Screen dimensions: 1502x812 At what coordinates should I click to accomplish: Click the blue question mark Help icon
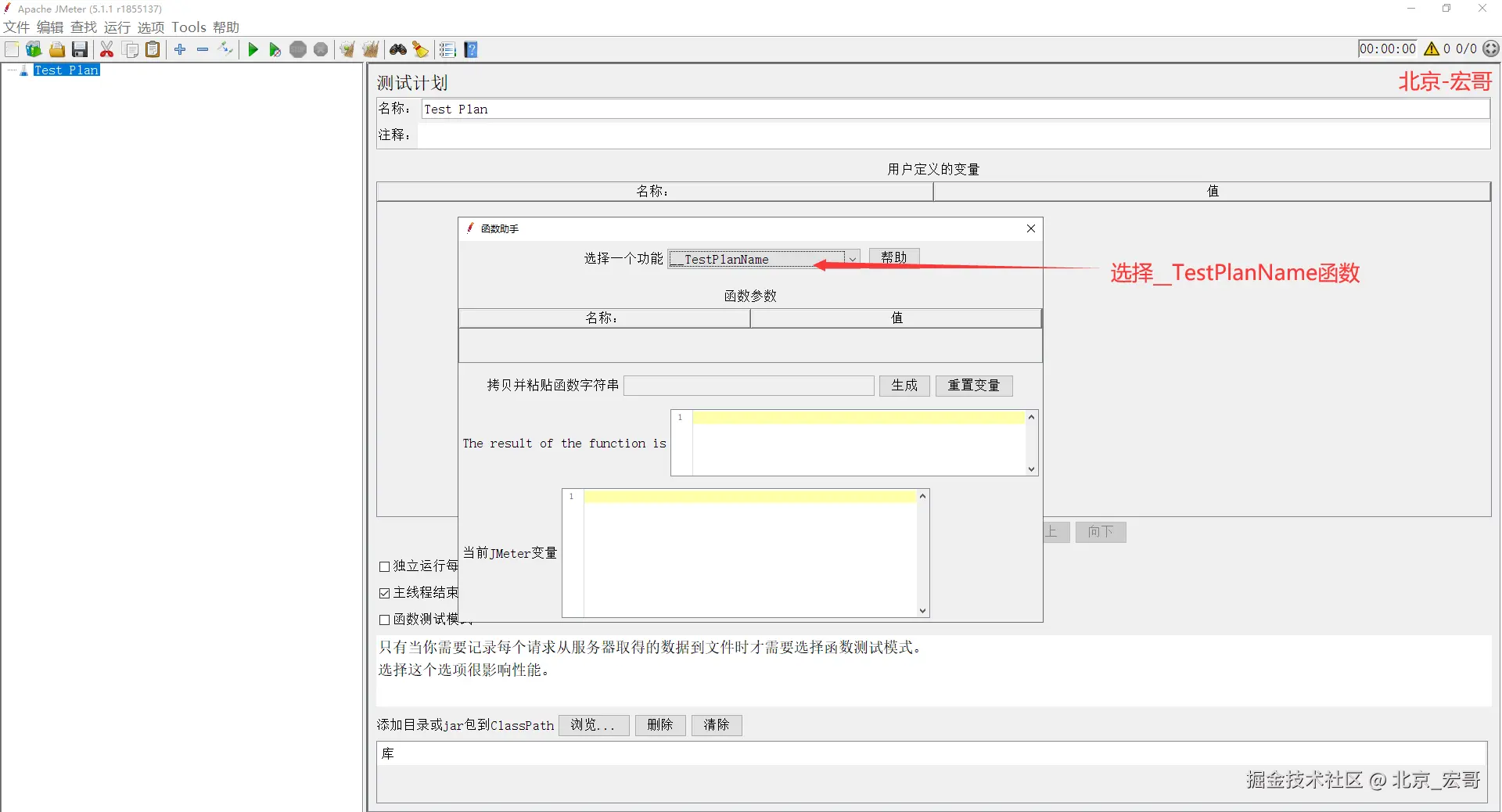pyautogui.click(x=471, y=49)
